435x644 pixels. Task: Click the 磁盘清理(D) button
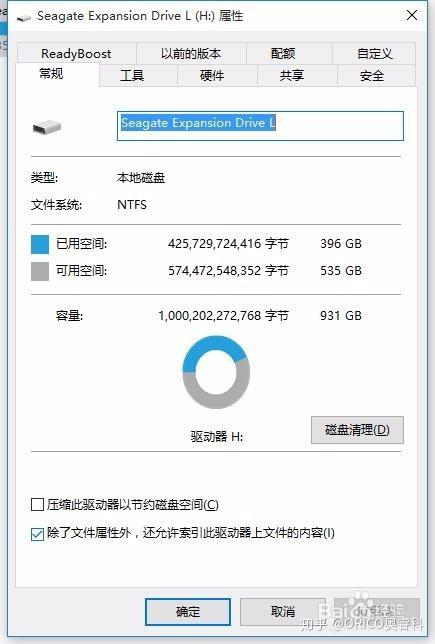tap(357, 430)
